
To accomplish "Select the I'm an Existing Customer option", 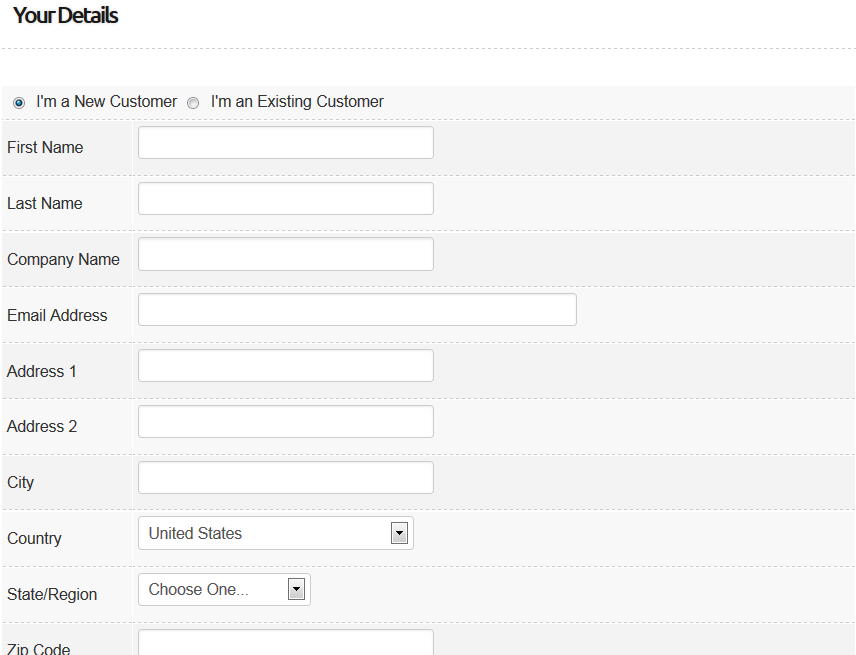I will point(193,103).
